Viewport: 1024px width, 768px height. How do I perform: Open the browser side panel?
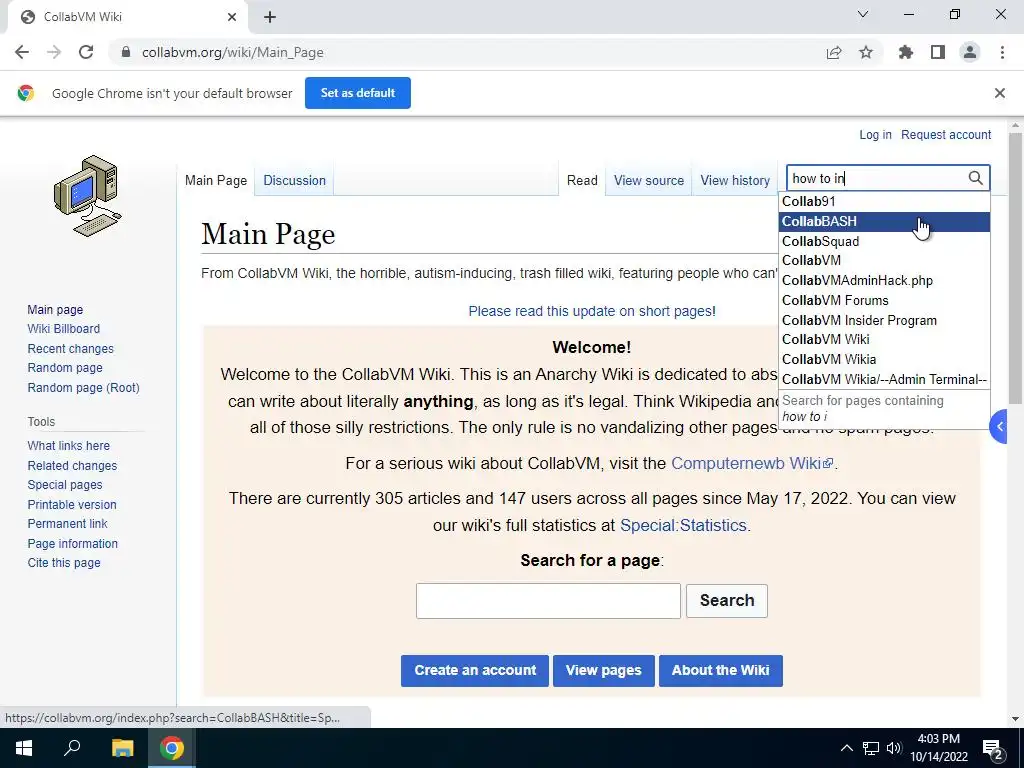pos(938,52)
